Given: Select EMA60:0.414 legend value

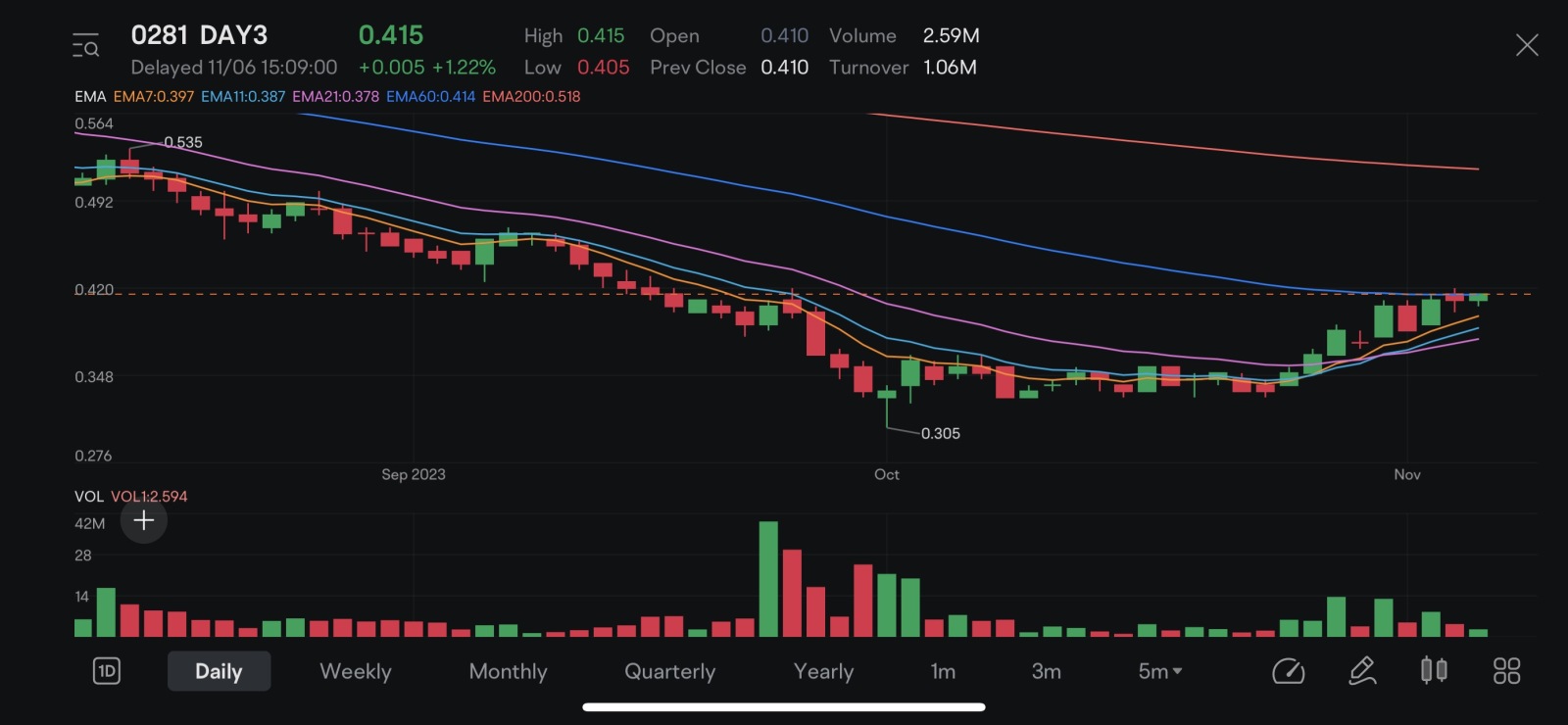Looking at the screenshot, I should click(430, 96).
